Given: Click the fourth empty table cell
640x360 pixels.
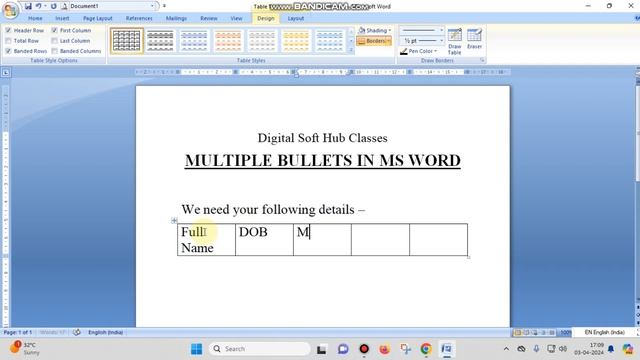Looking at the screenshot, I should pyautogui.click(x=380, y=240).
